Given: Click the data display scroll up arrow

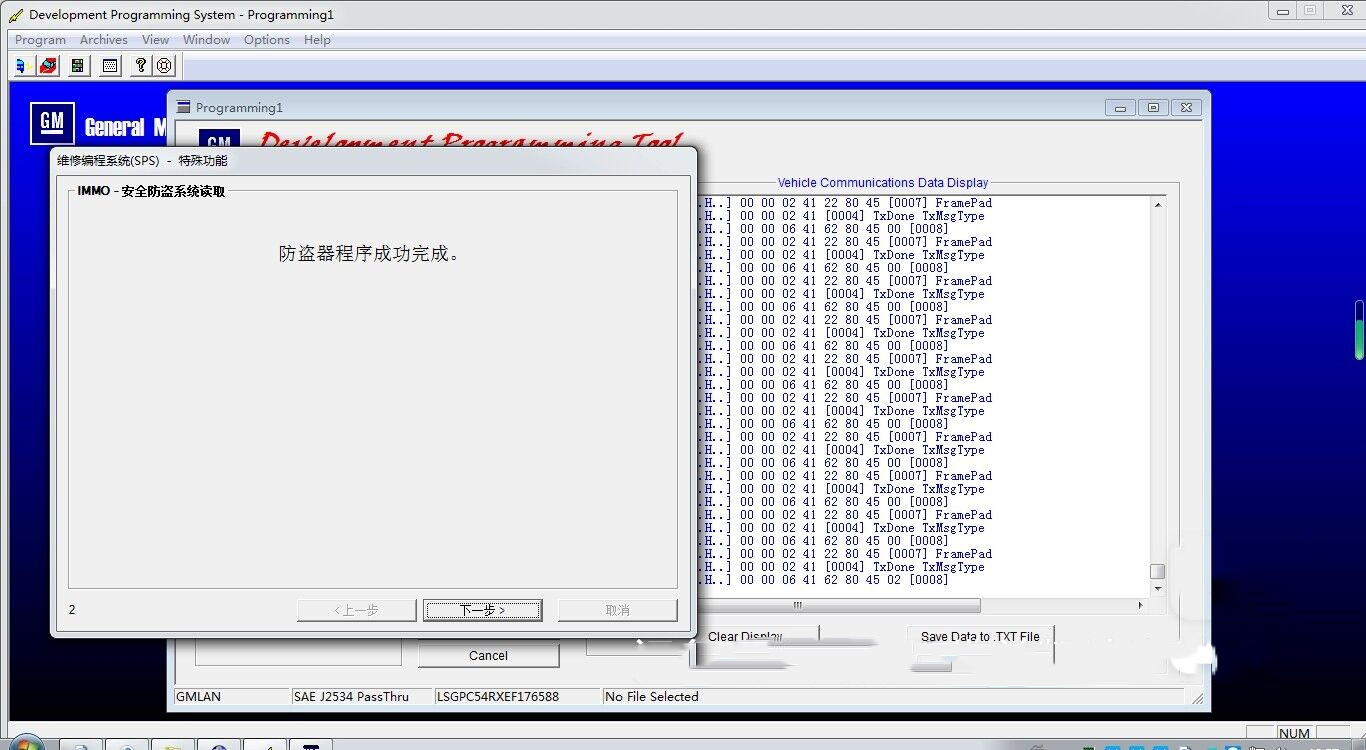Looking at the screenshot, I should pos(1158,205).
